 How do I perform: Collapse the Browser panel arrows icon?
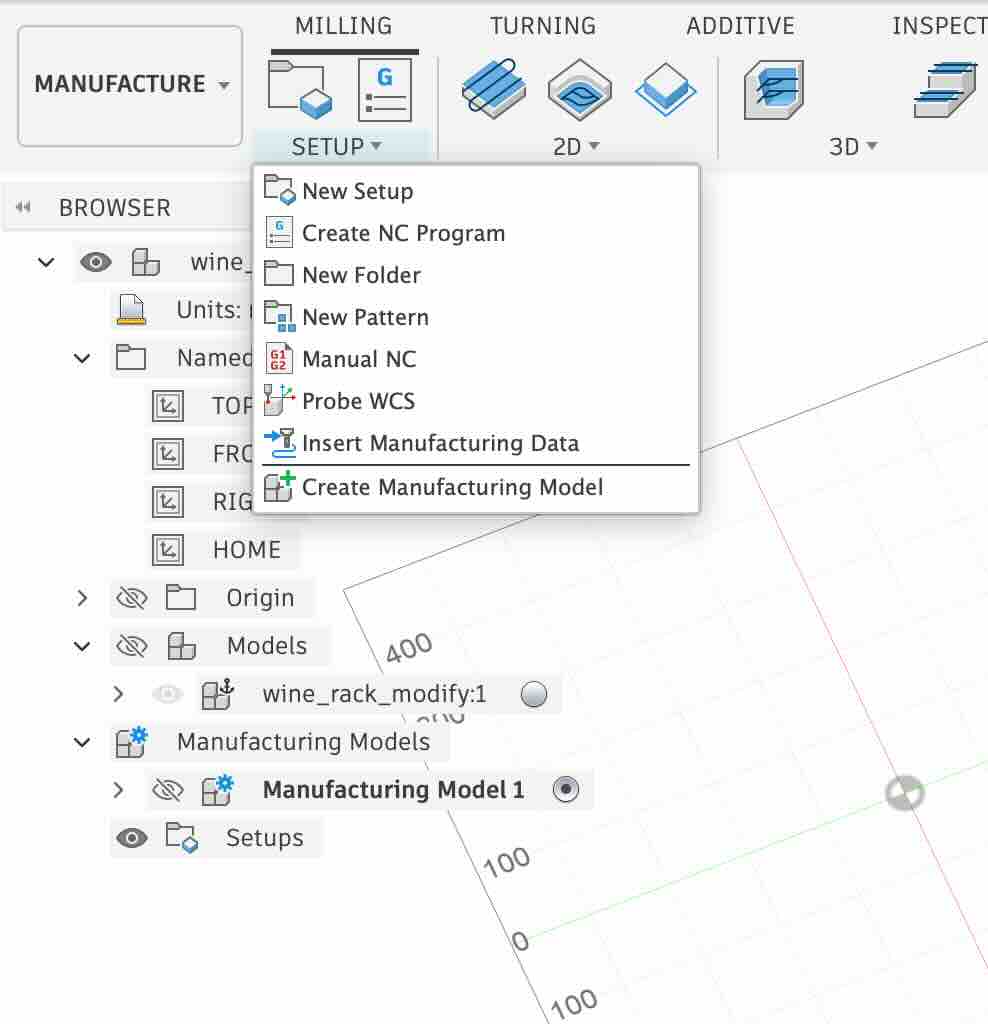click(24, 207)
